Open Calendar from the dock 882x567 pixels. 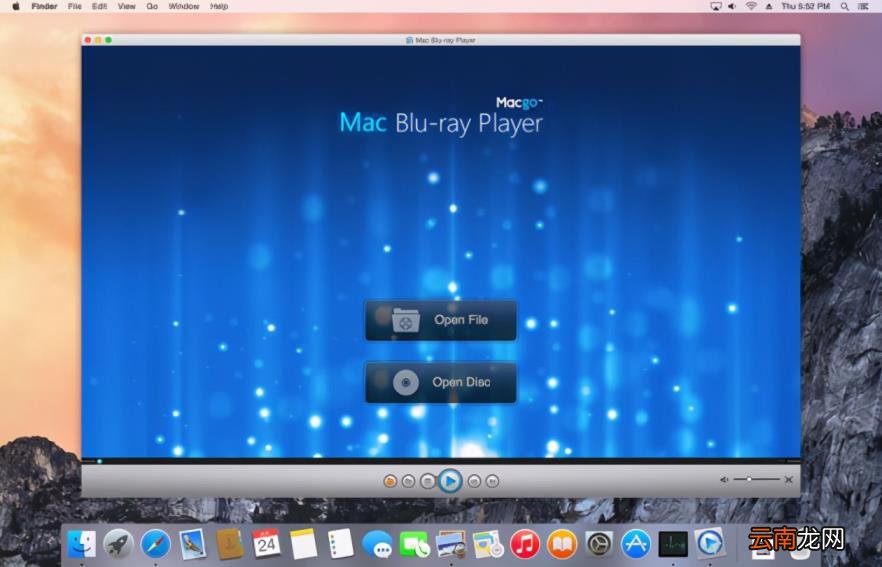coord(266,543)
